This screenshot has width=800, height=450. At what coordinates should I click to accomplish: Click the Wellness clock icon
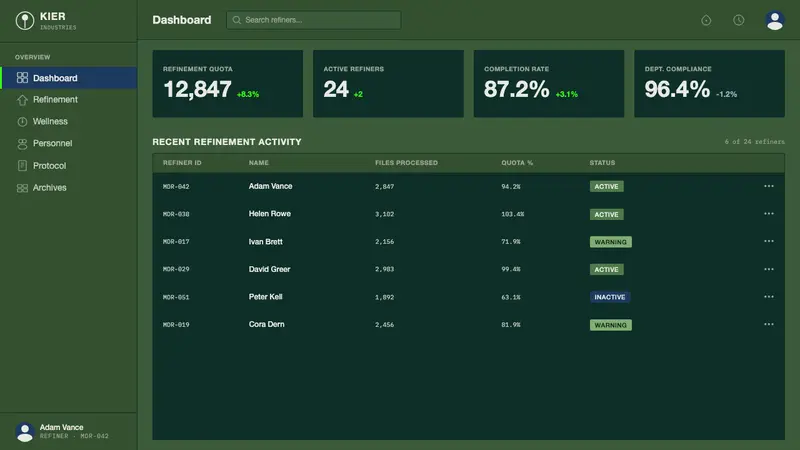click(x=22, y=122)
